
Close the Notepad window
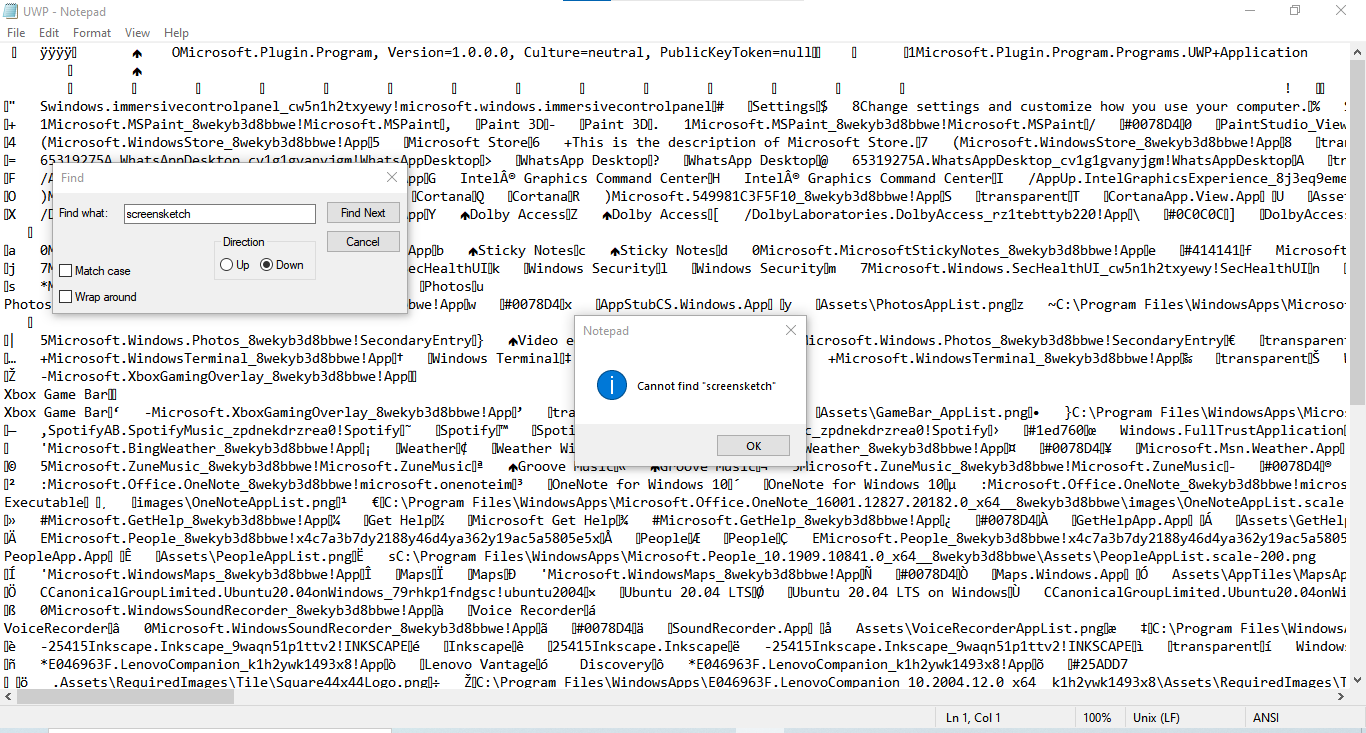(x=1342, y=10)
